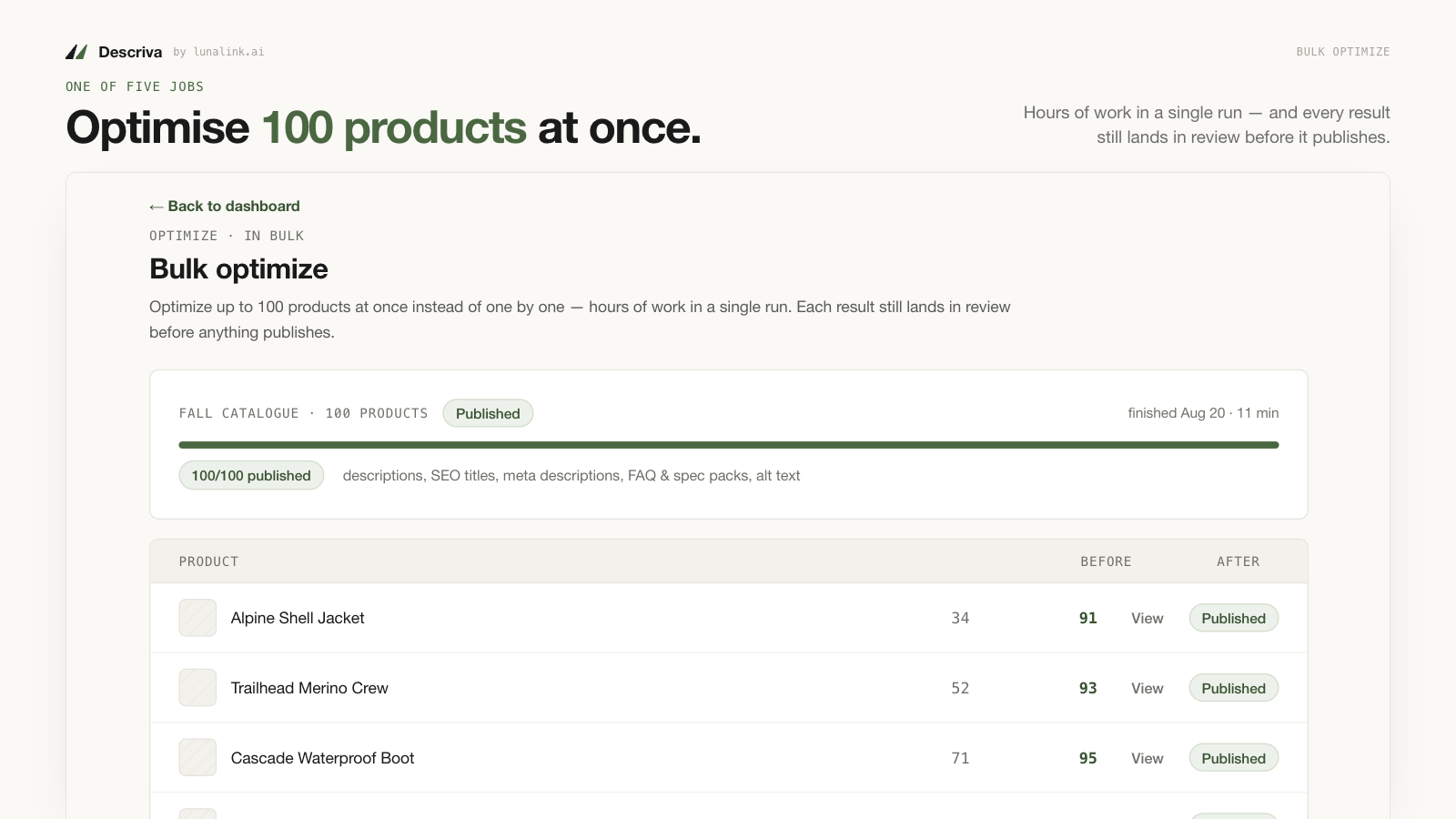Click Published status for Alpine Shell Jacket
Viewport: 1456px width, 819px height.
point(1233,618)
